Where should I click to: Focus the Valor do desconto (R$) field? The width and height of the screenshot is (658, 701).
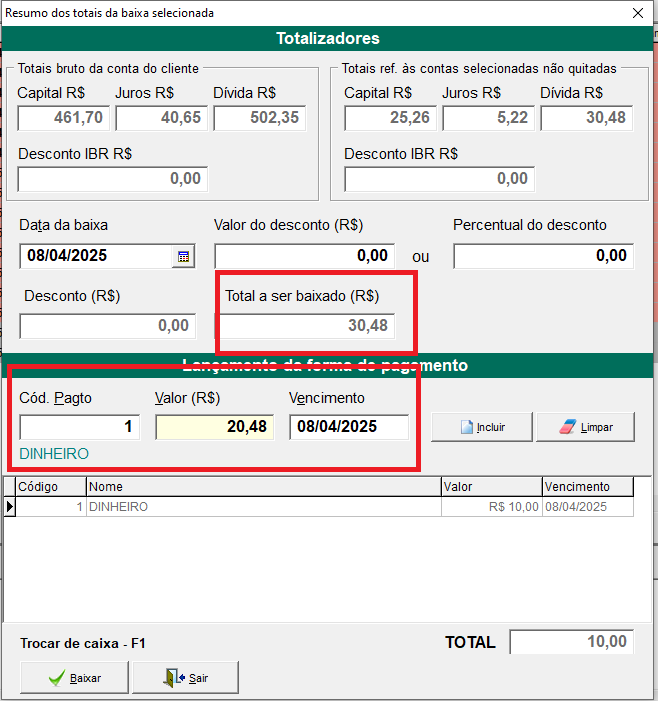(304, 256)
